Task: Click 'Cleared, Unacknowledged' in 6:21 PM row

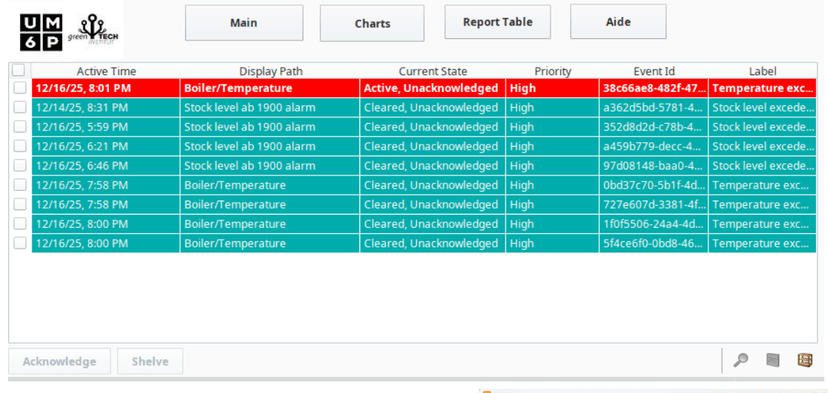Action: pyautogui.click(x=433, y=146)
